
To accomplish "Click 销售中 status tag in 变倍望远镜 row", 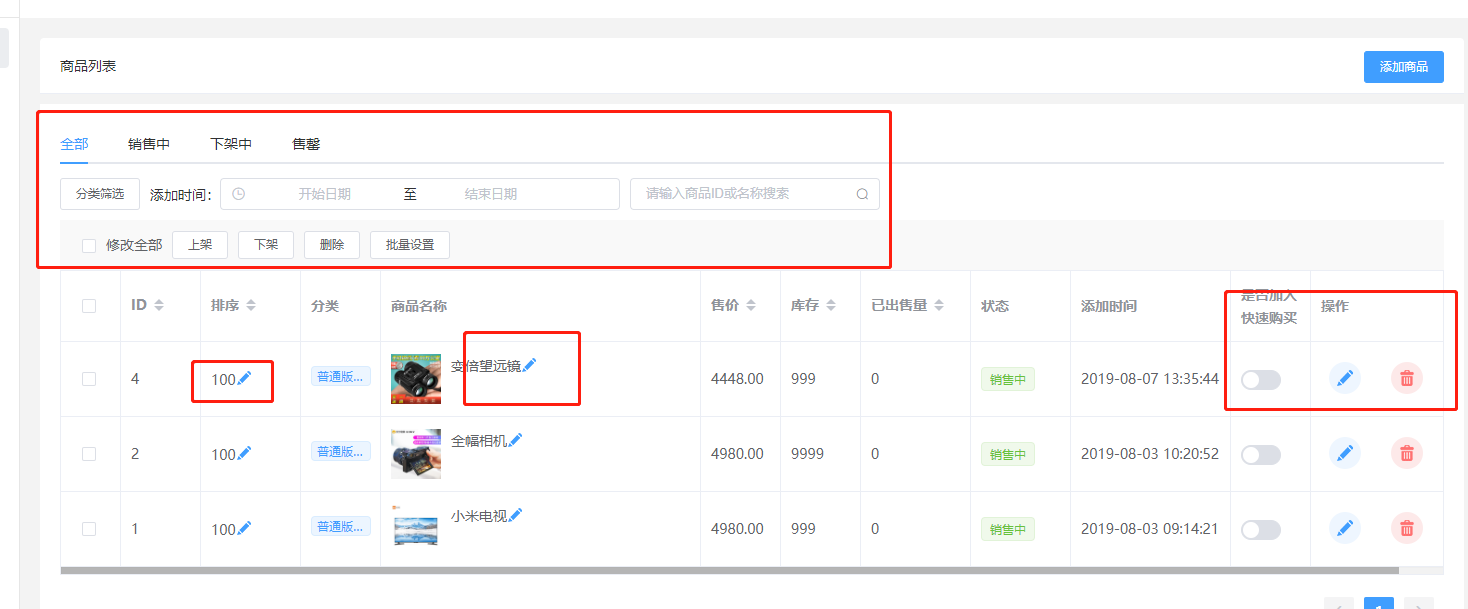I will point(1008,380).
